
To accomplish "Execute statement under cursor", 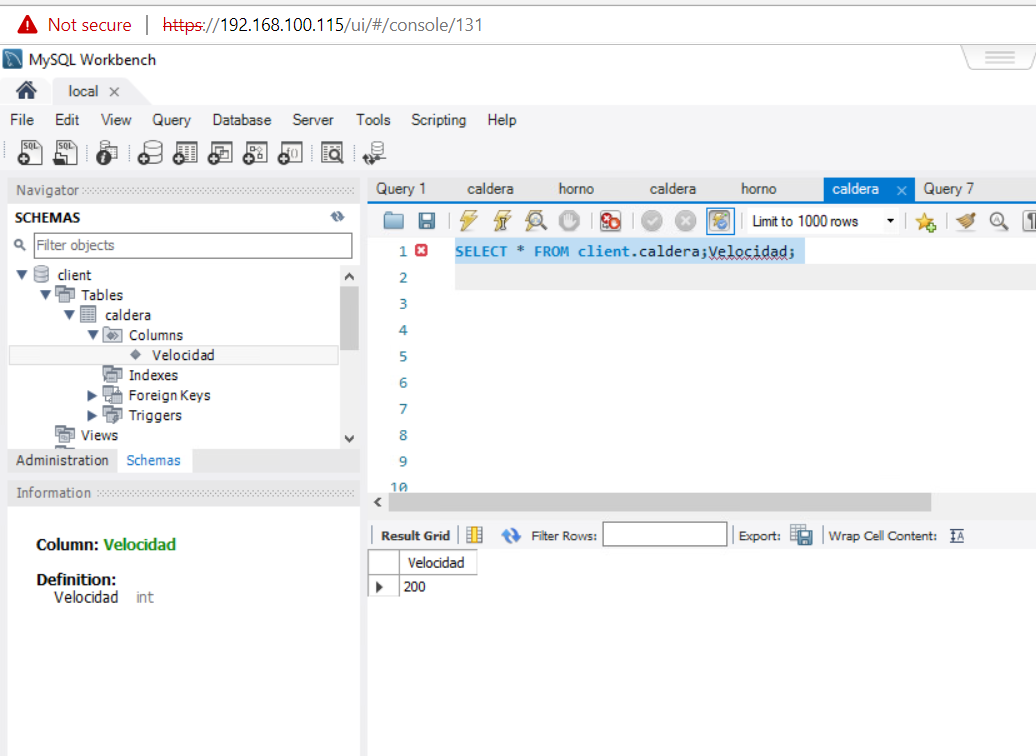I will click(x=502, y=221).
